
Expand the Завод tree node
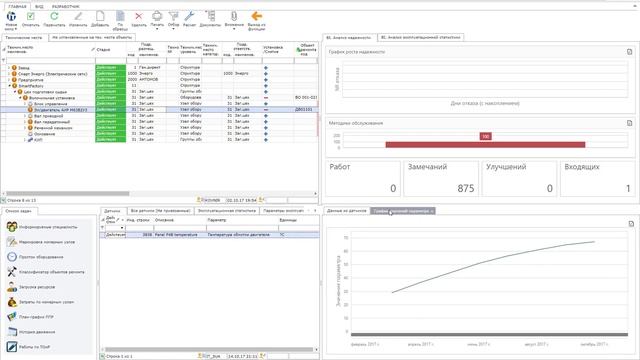[x=9, y=68]
